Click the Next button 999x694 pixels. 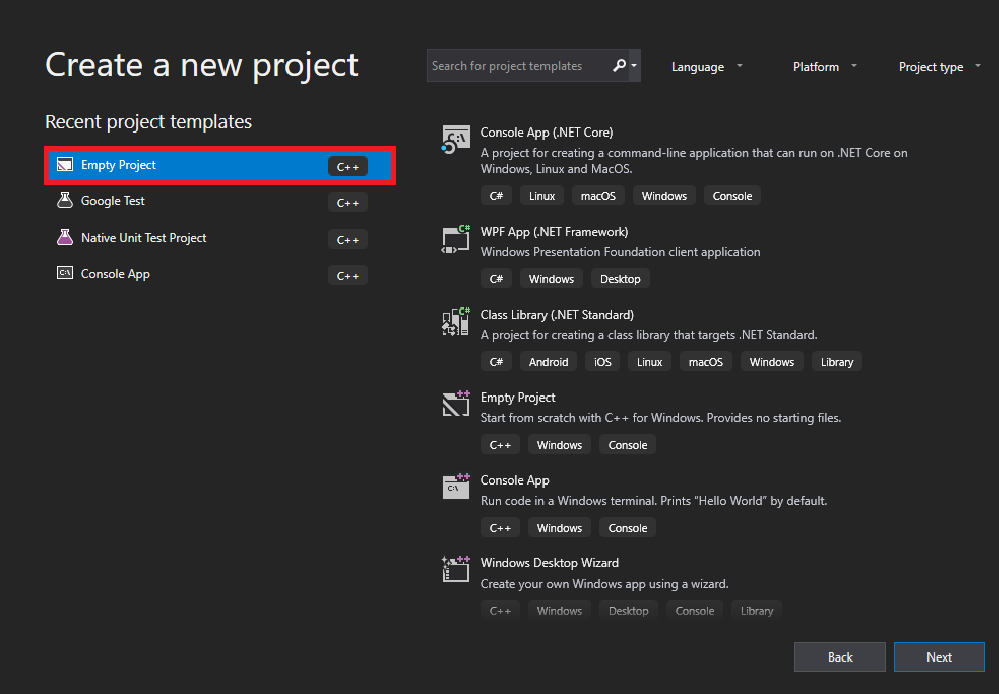pos(939,657)
